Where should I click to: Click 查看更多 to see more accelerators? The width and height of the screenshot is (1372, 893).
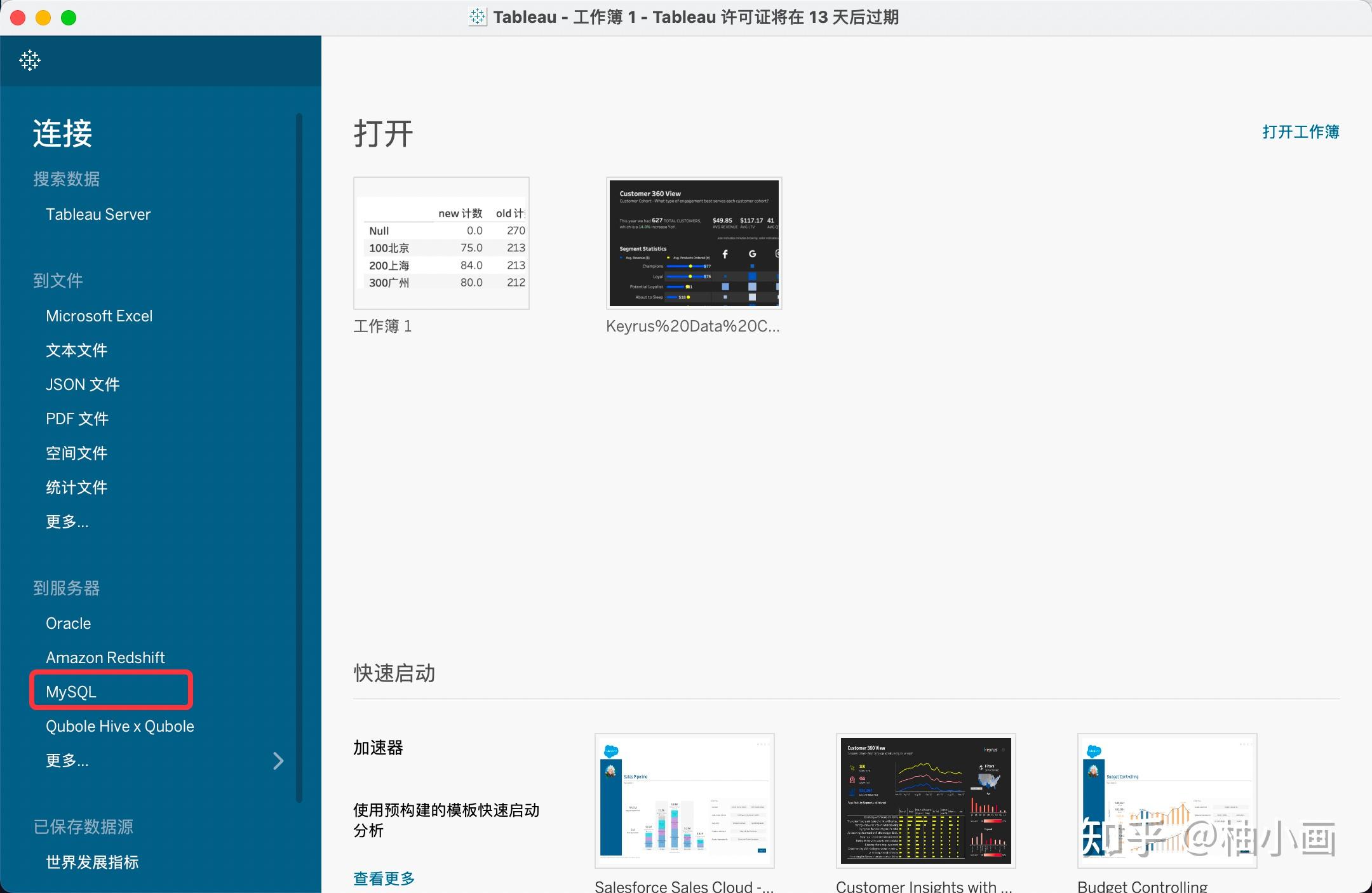point(383,878)
